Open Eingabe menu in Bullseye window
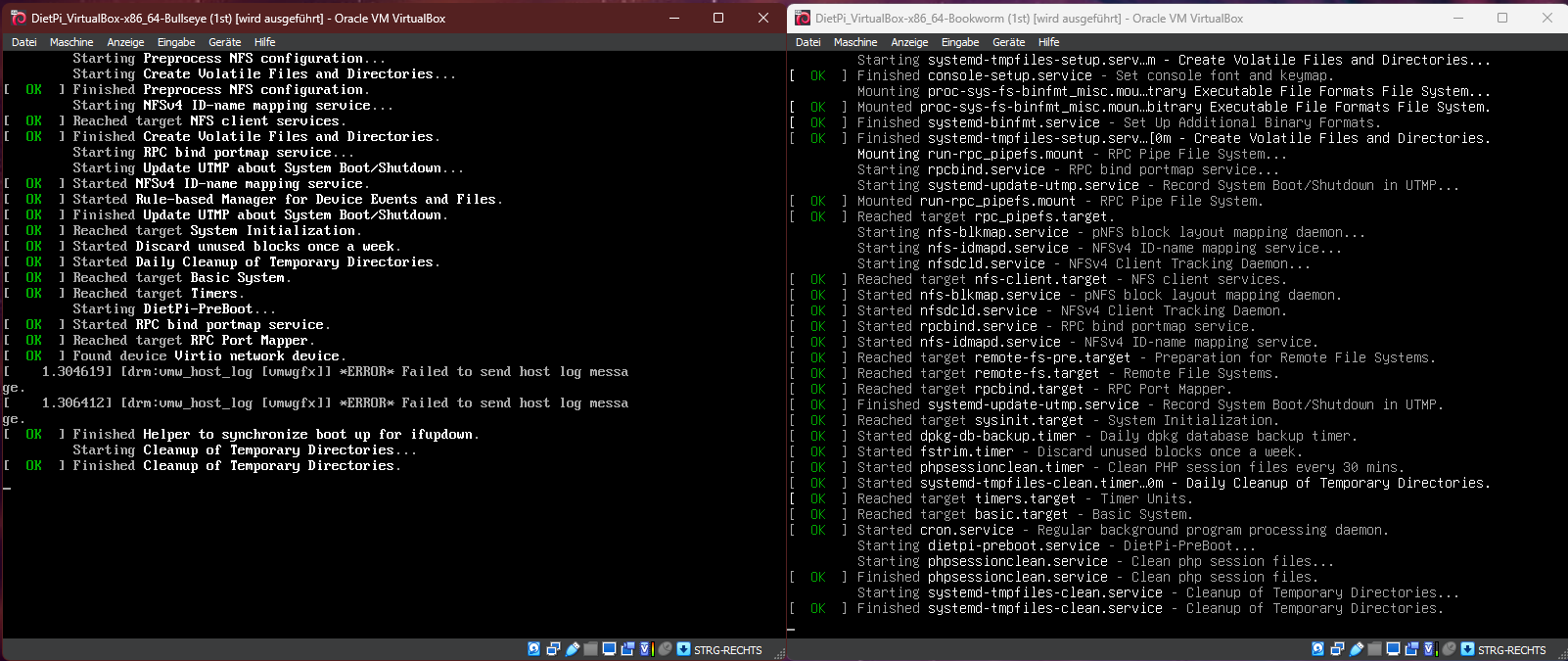The height and width of the screenshot is (661, 1568). [x=176, y=42]
